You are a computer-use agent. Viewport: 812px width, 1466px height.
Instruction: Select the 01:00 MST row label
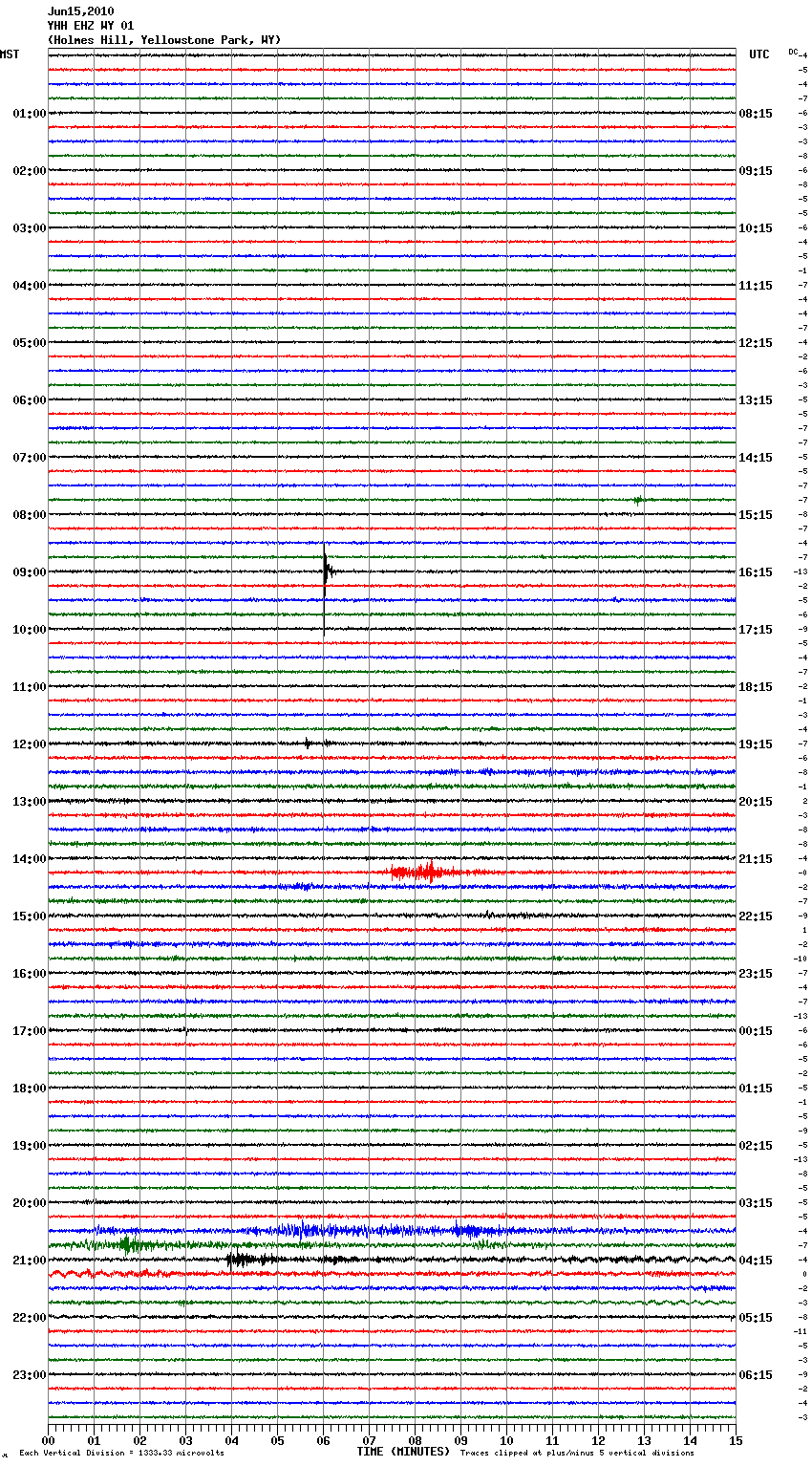30,114
